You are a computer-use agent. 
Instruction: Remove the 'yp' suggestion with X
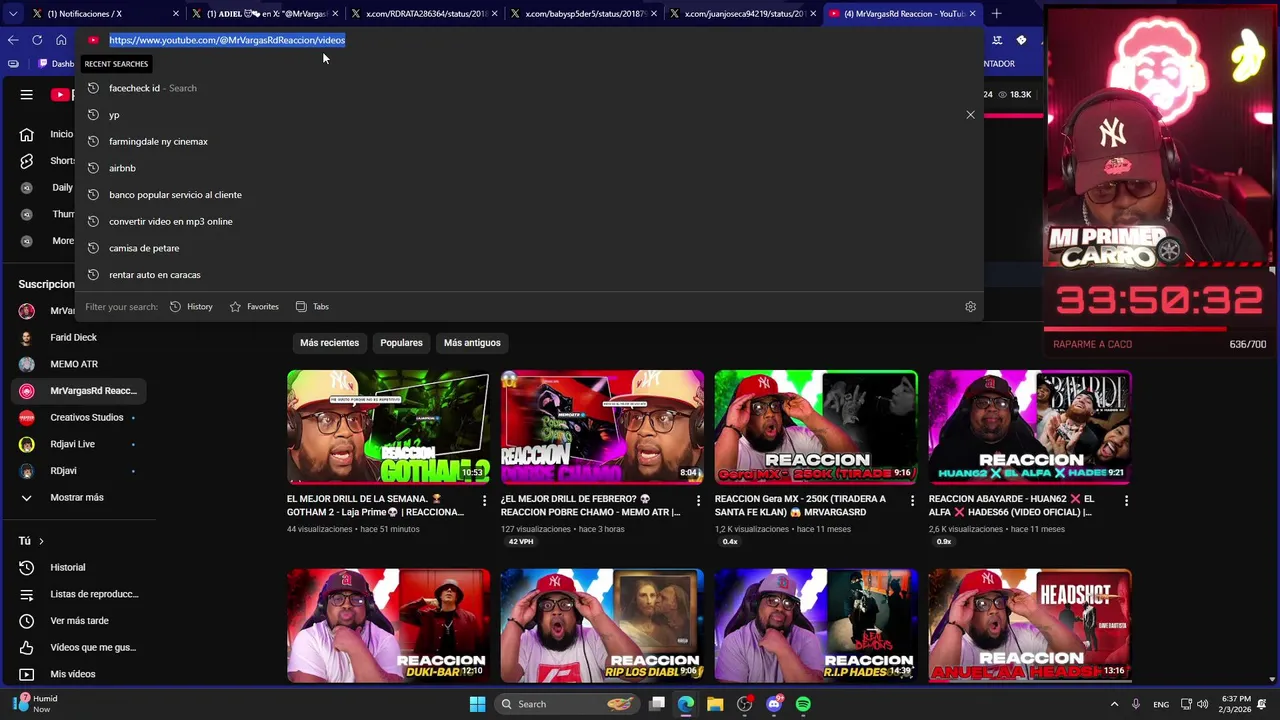pyautogui.click(x=970, y=115)
